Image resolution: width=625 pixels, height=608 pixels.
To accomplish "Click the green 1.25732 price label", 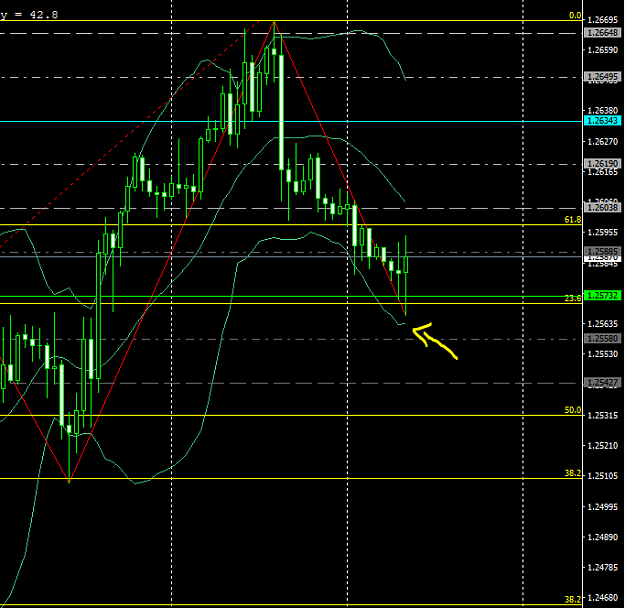I will click(x=603, y=296).
